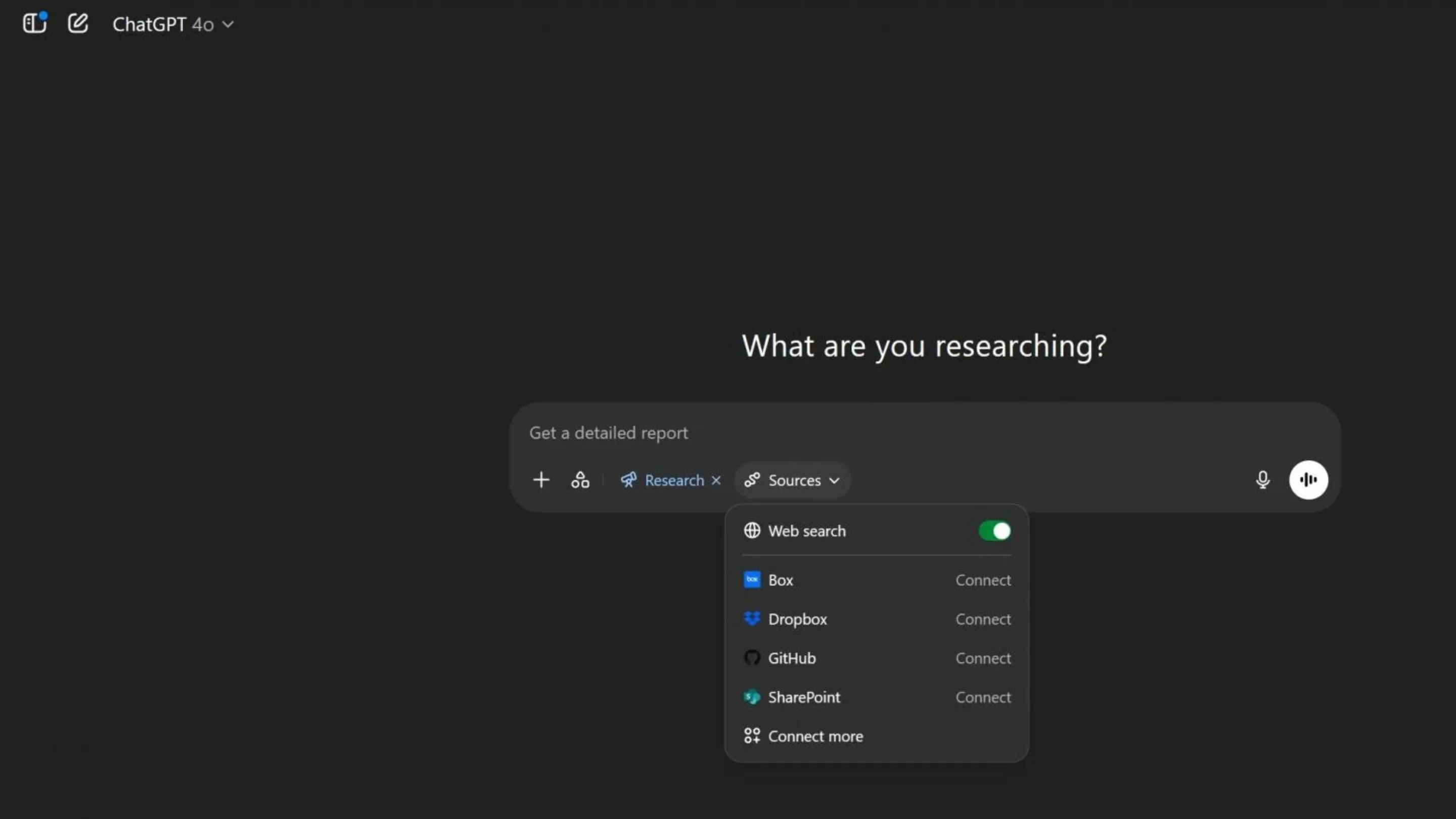Screen dimensions: 1456x819
Task: Start a new chat with pencil icon
Action: click(x=78, y=24)
